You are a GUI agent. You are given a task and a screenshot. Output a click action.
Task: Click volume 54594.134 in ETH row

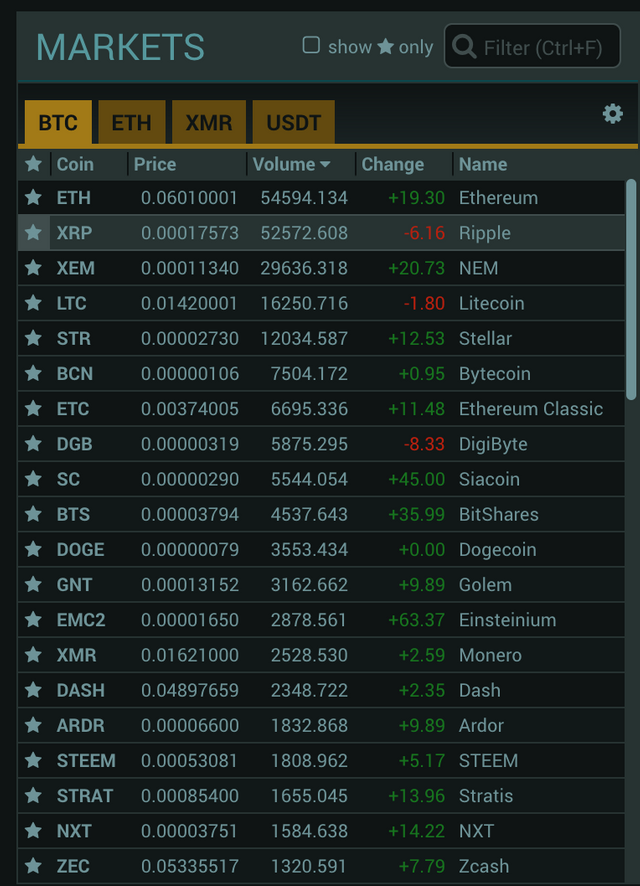[x=304, y=198]
